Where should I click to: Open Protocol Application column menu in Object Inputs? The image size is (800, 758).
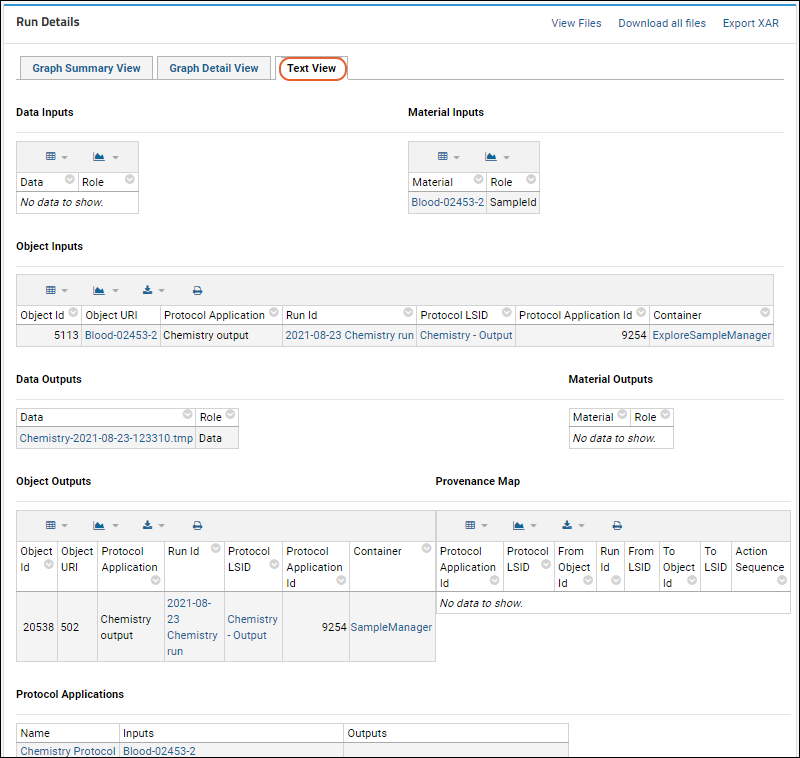pyautogui.click(x=274, y=312)
